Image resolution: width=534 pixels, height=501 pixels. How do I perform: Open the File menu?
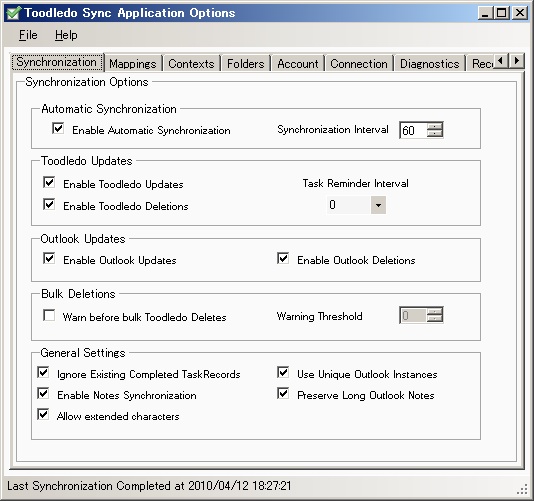(x=28, y=35)
